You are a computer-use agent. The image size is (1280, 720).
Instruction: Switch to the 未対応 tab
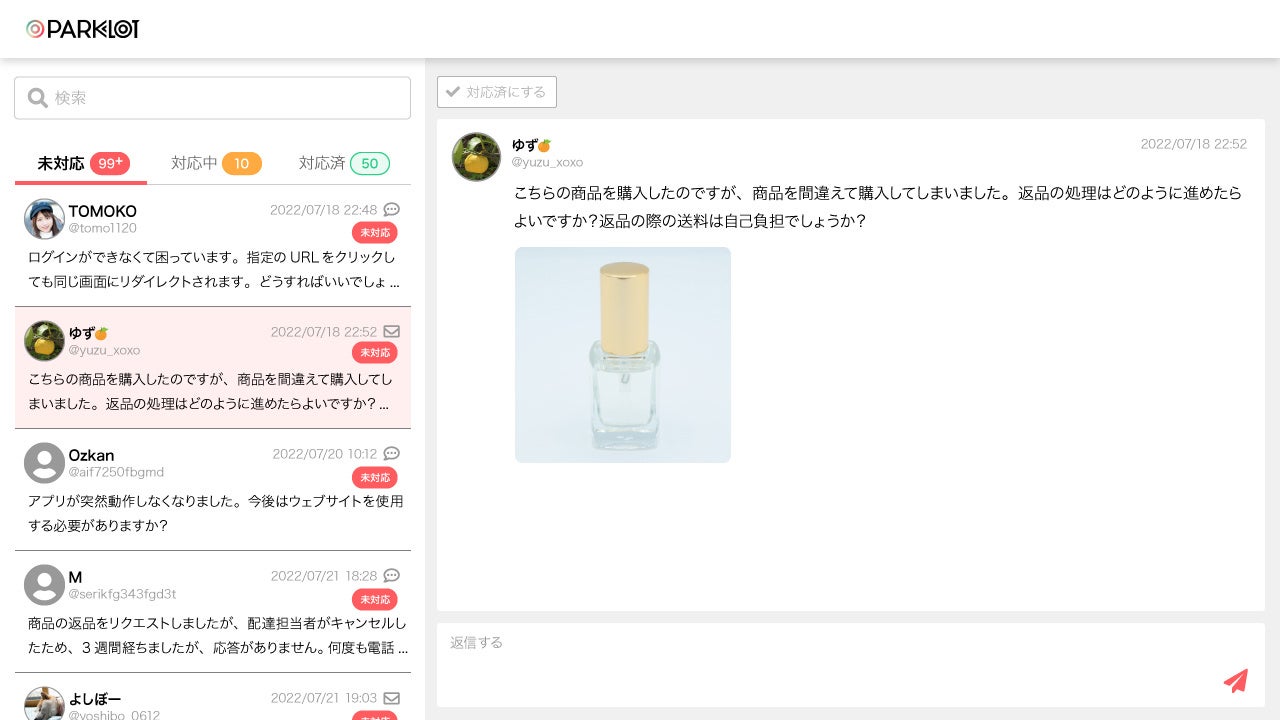81,163
